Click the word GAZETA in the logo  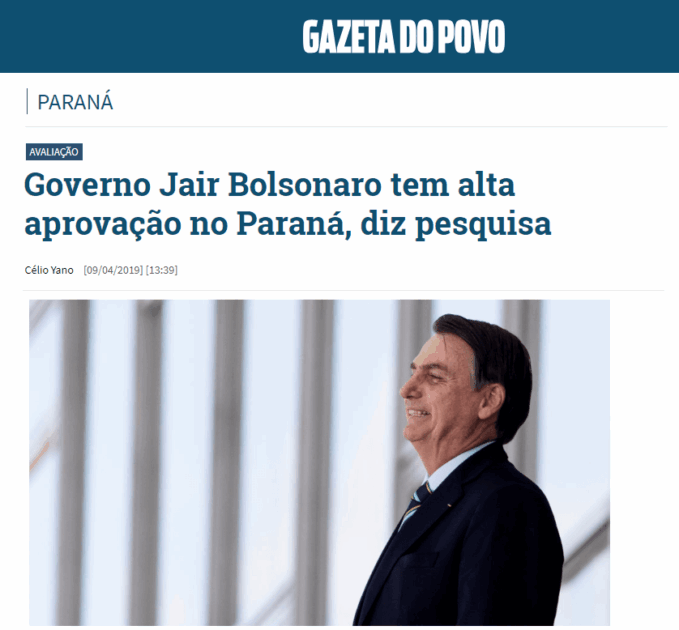[349, 37]
